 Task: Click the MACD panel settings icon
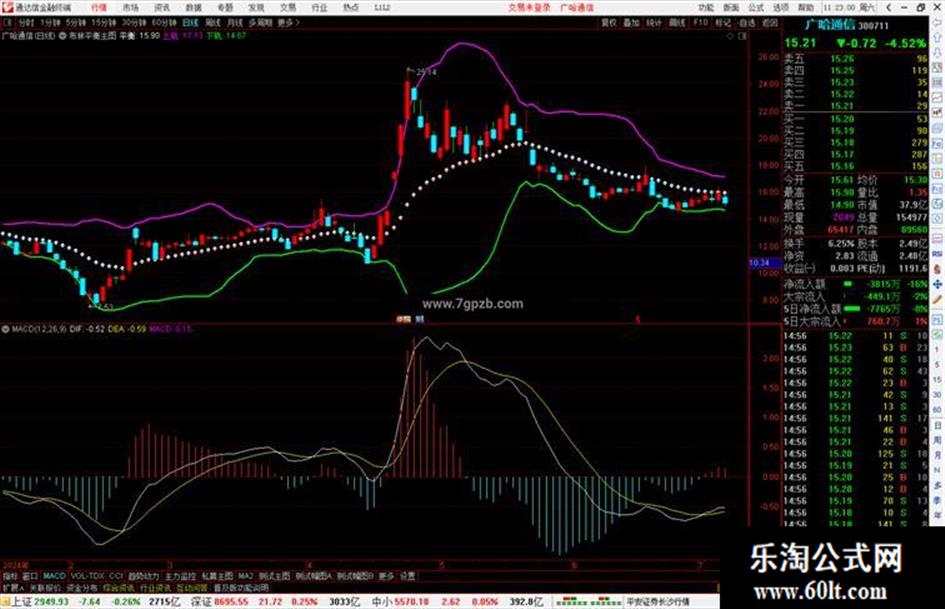pyautogui.click(x=5, y=329)
